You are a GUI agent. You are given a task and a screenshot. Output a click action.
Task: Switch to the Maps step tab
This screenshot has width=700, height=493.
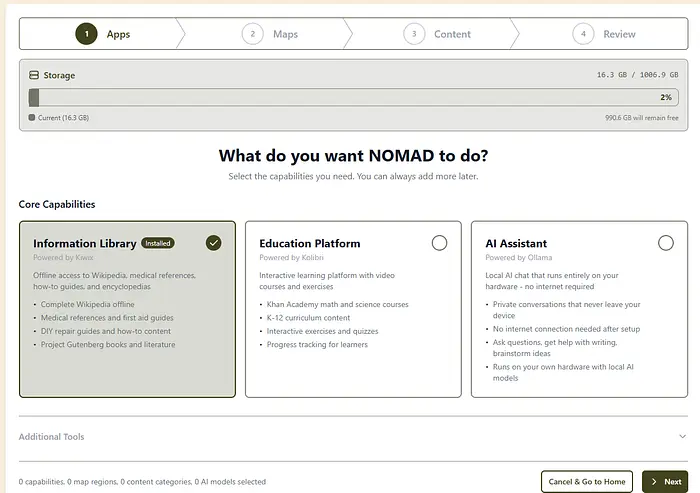click(x=285, y=34)
